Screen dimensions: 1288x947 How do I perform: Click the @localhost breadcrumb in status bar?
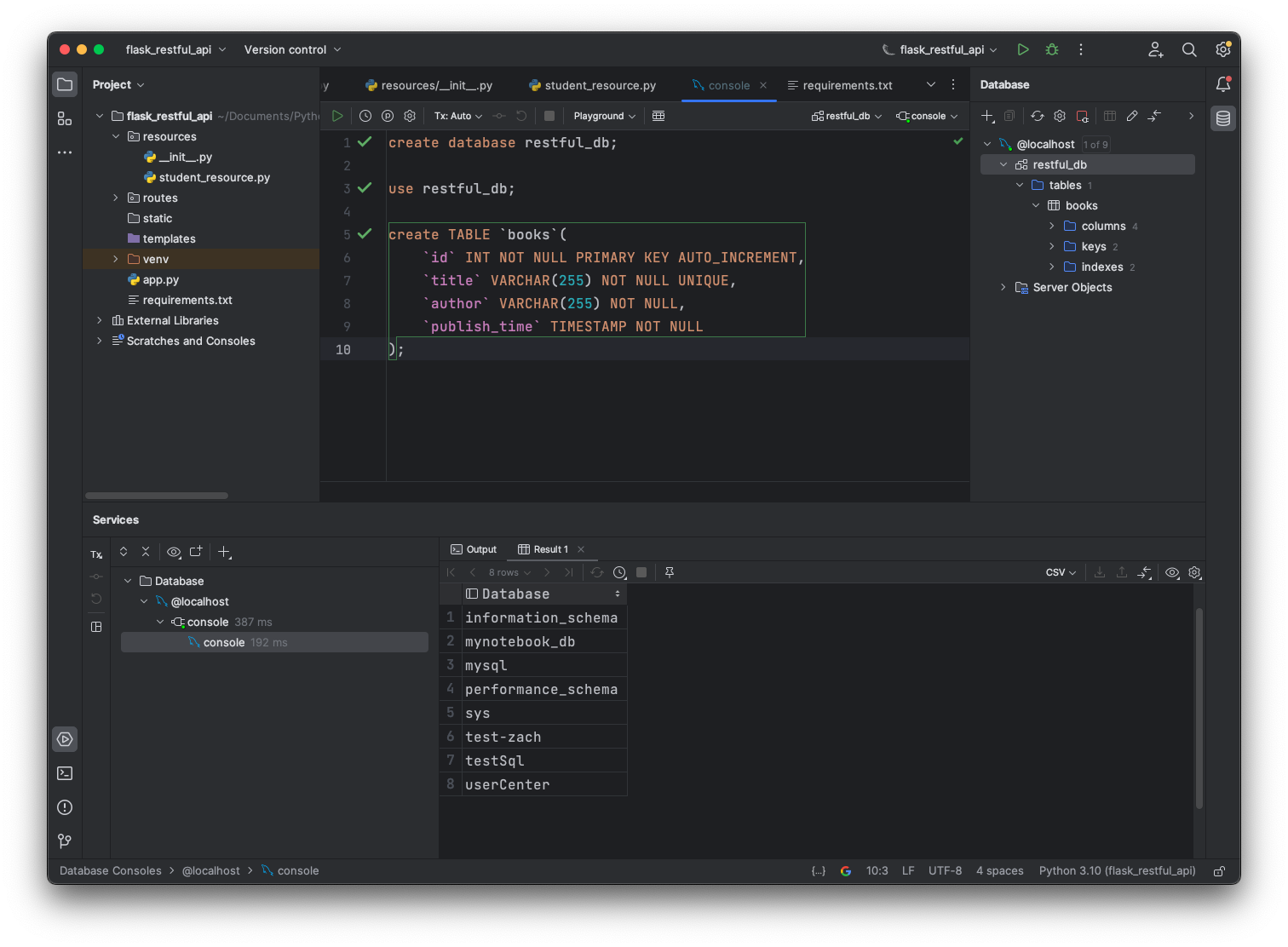point(210,870)
